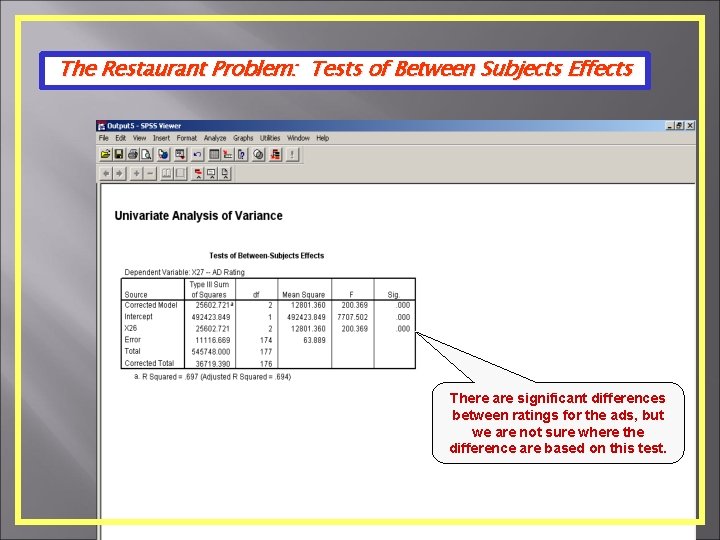Open the File menu
This screenshot has width=720, height=540.
pyautogui.click(x=103, y=138)
